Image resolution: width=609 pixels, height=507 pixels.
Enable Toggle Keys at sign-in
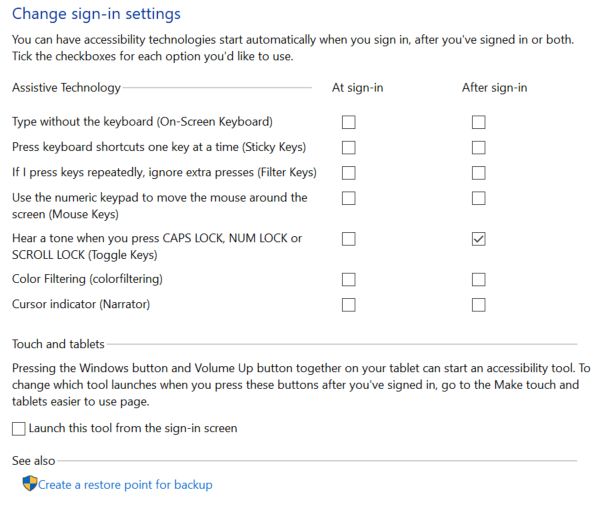pos(348,239)
